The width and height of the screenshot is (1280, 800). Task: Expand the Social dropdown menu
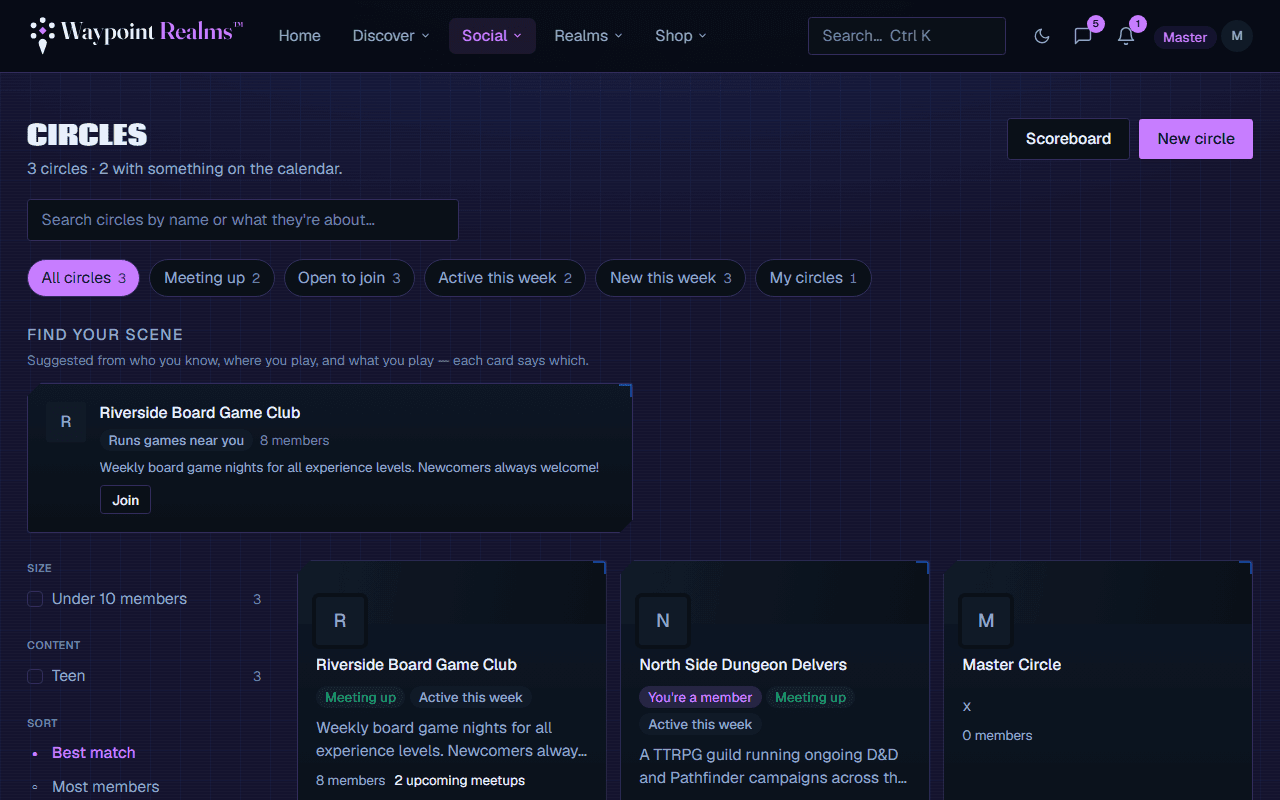coord(492,36)
